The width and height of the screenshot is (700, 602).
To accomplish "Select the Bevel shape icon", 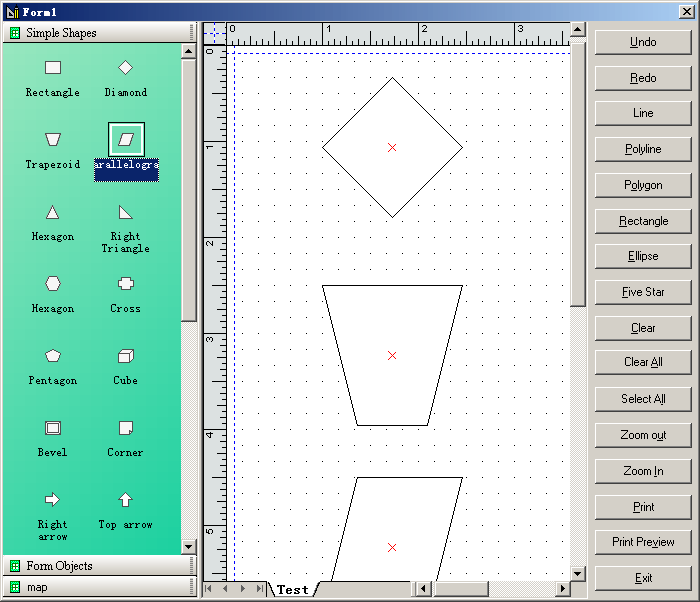I will point(53,428).
